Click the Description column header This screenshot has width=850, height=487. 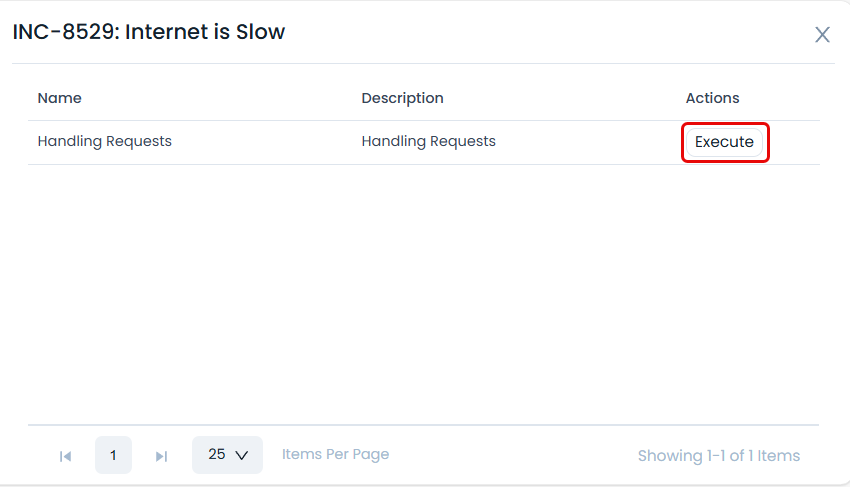tap(402, 98)
